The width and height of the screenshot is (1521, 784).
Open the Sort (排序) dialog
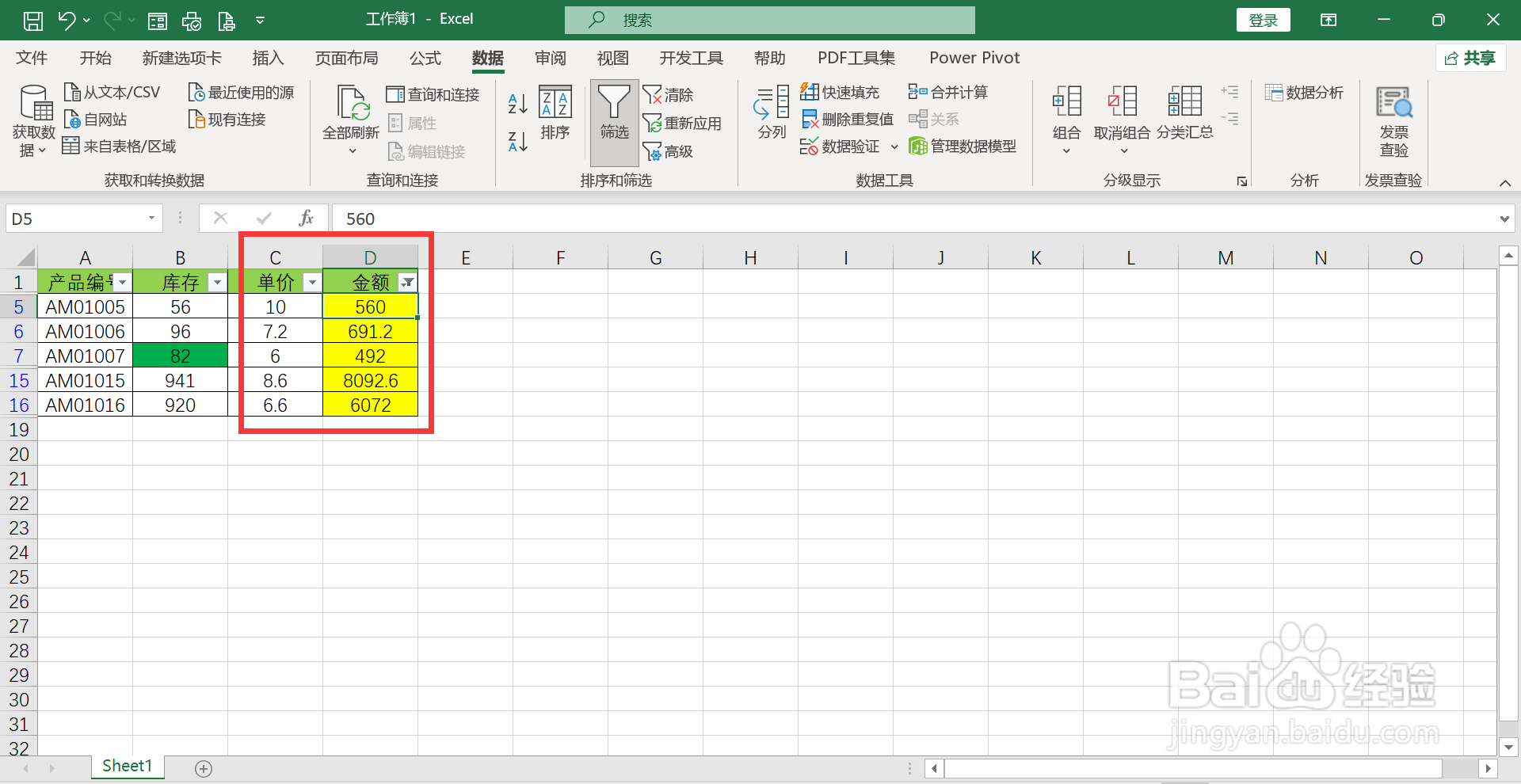pyautogui.click(x=555, y=113)
